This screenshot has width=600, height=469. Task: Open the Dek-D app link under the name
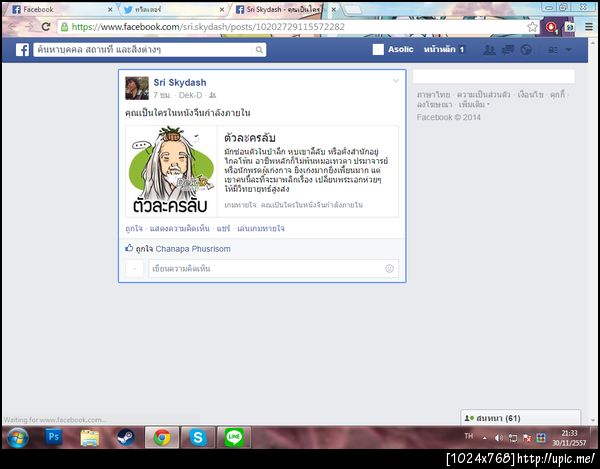[190, 95]
